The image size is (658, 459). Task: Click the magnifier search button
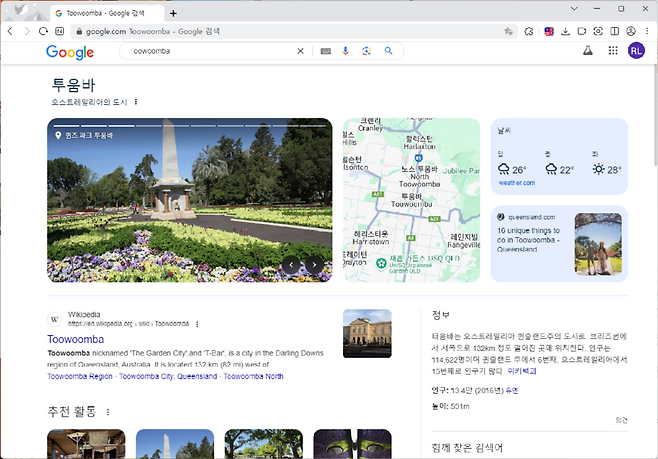(388, 51)
